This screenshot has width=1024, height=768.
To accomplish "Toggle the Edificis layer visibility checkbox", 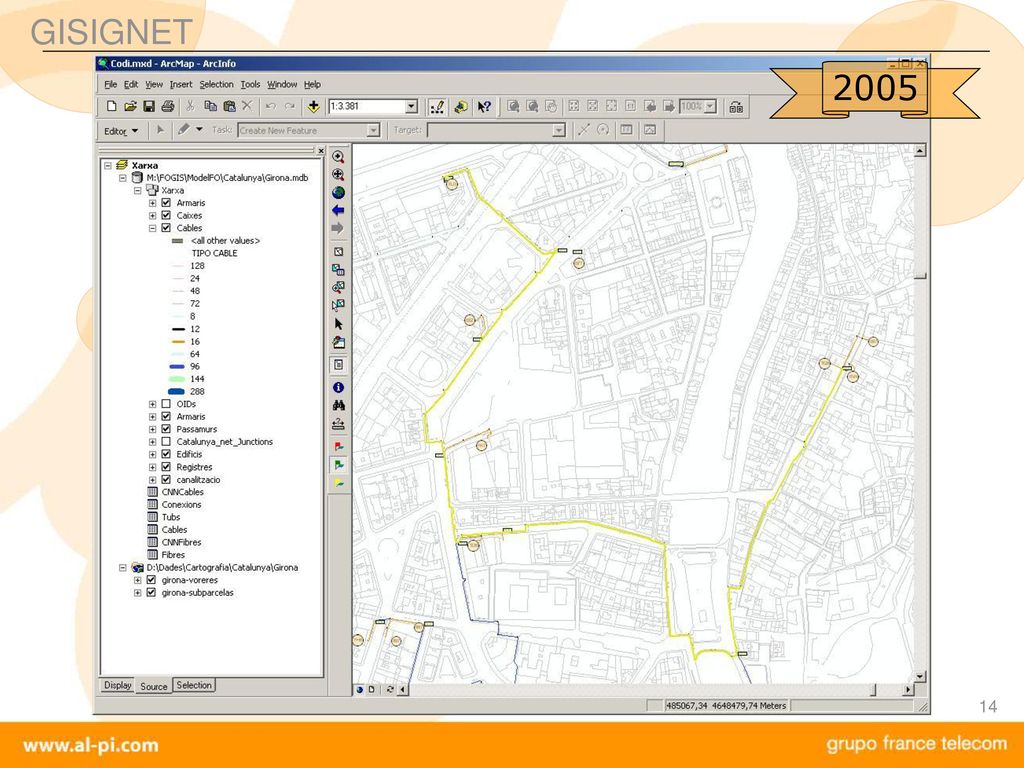I will click(x=166, y=455).
